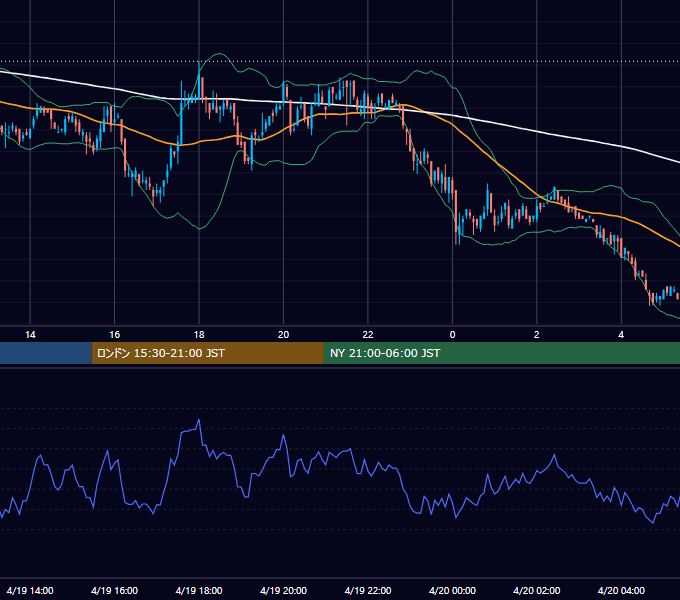Click the '14' hour label on price chart axis
Viewport: 680px width, 600px height.
tap(30, 335)
